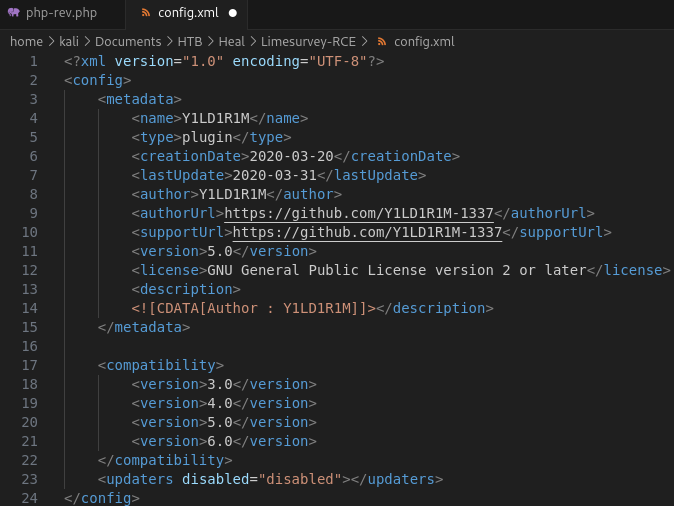The image size is (674, 506).
Task: Click the XML feed icon on config.xml tab
Action: [x=146, y=13]
